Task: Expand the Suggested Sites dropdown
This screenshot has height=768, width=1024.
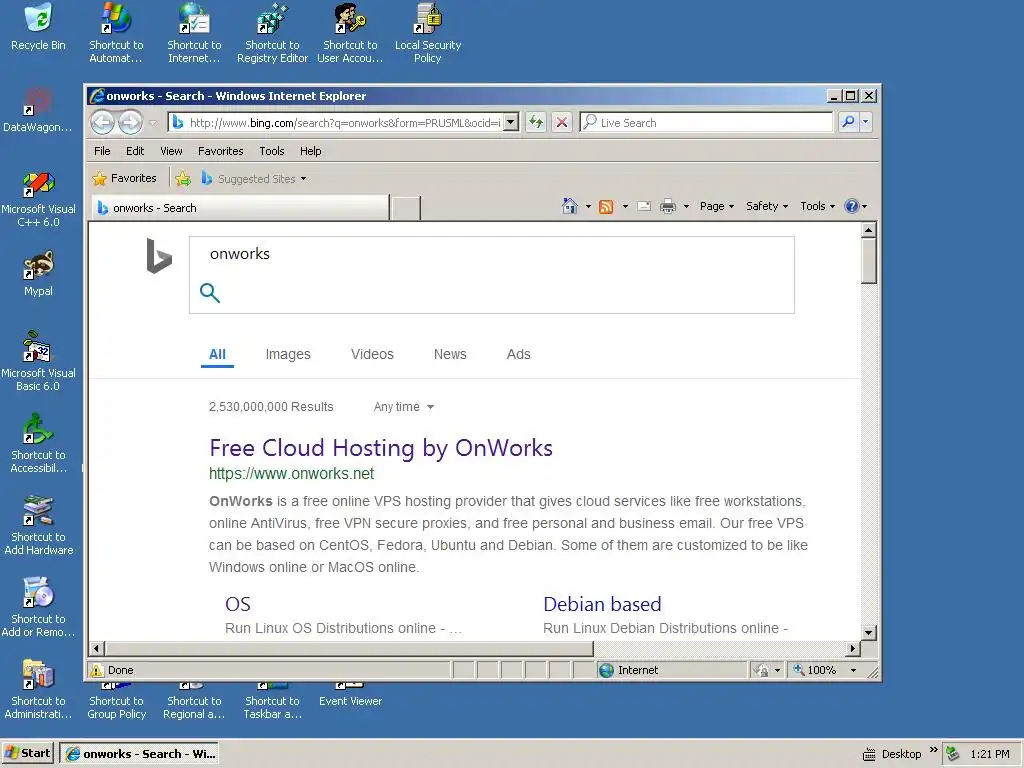Action: [303, 179]
